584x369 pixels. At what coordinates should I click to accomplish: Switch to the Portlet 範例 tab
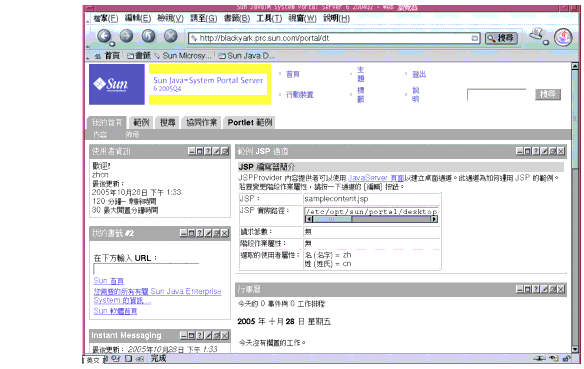[250, 123]
